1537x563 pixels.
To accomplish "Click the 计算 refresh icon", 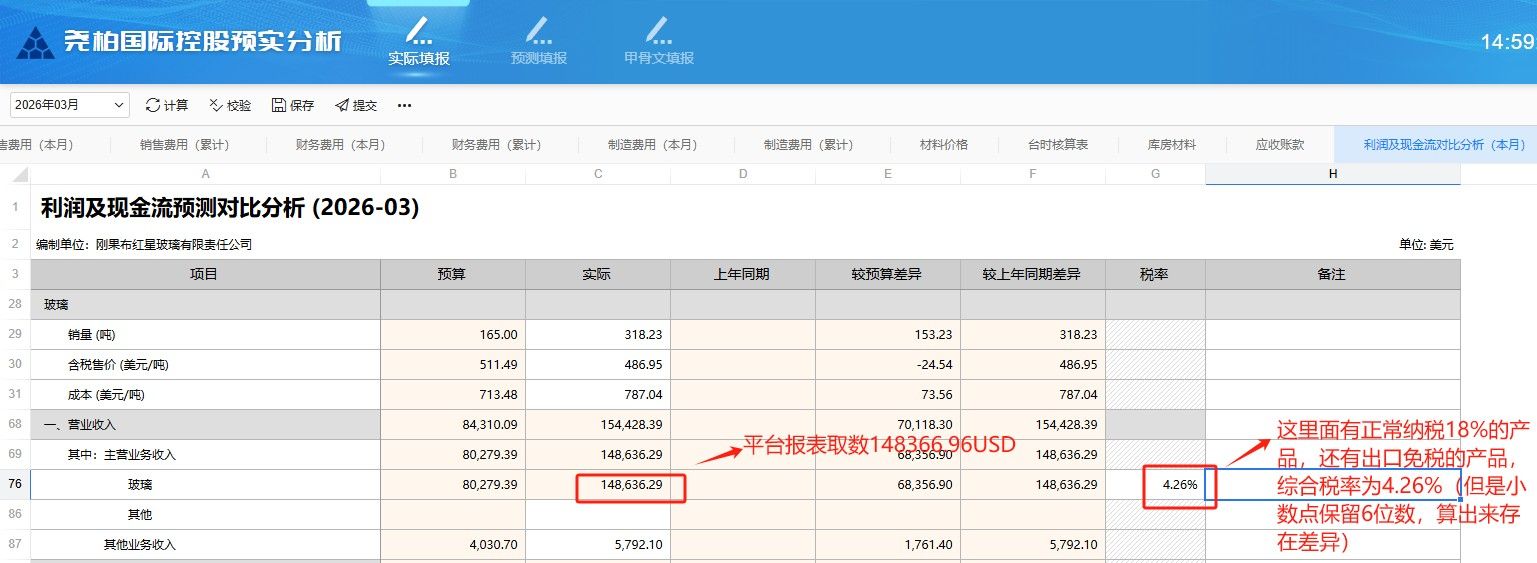I will coord(153,105).
